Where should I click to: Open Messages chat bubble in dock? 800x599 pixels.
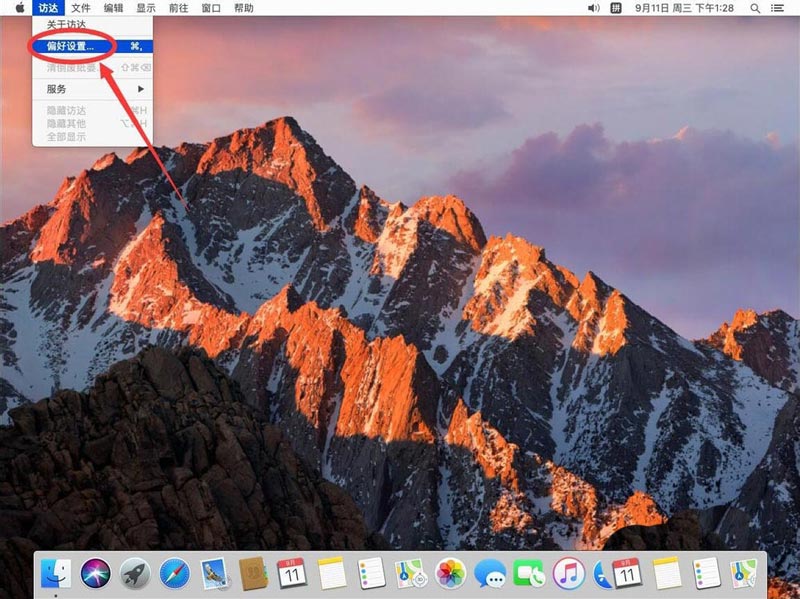pos(490,573)
